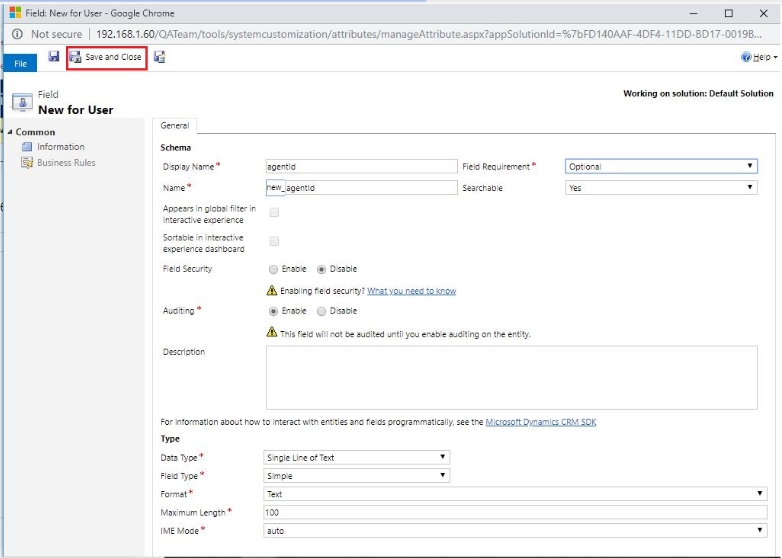Open the IME Mode dropdown
Image resolution: width=782 pixels, height=558 pixels.
pos(514,531)
